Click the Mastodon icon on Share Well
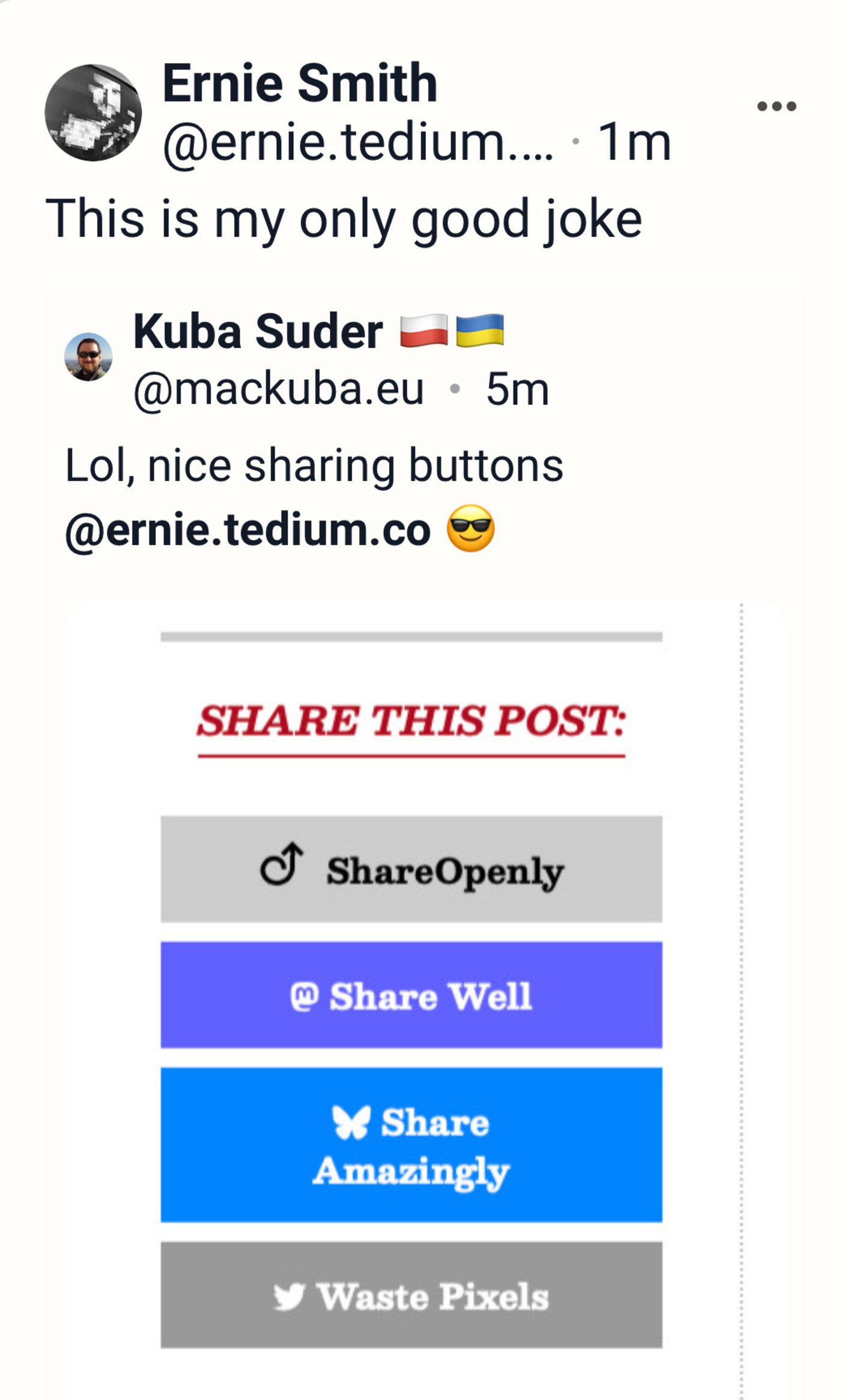The height and width of the screenshot is (1400, 841). 304,996
